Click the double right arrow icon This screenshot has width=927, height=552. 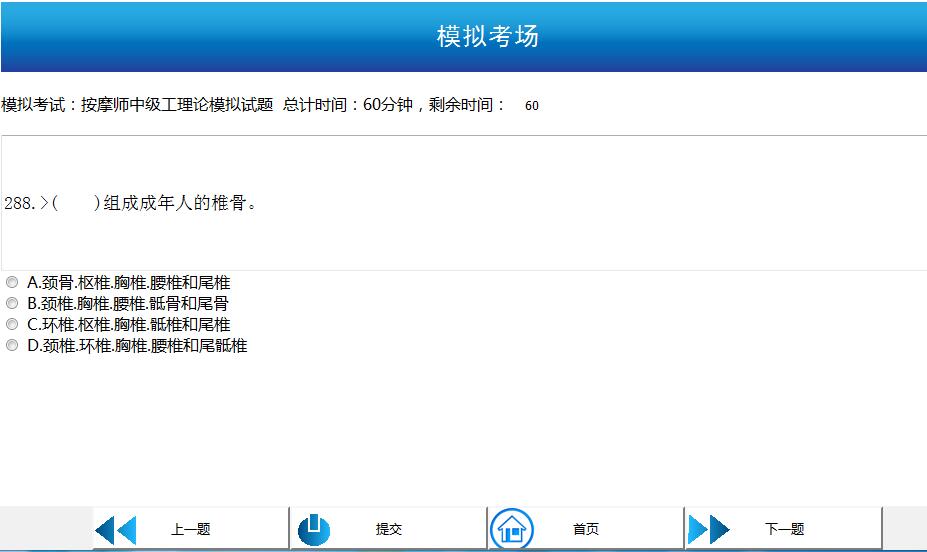[x=708, y=529]
